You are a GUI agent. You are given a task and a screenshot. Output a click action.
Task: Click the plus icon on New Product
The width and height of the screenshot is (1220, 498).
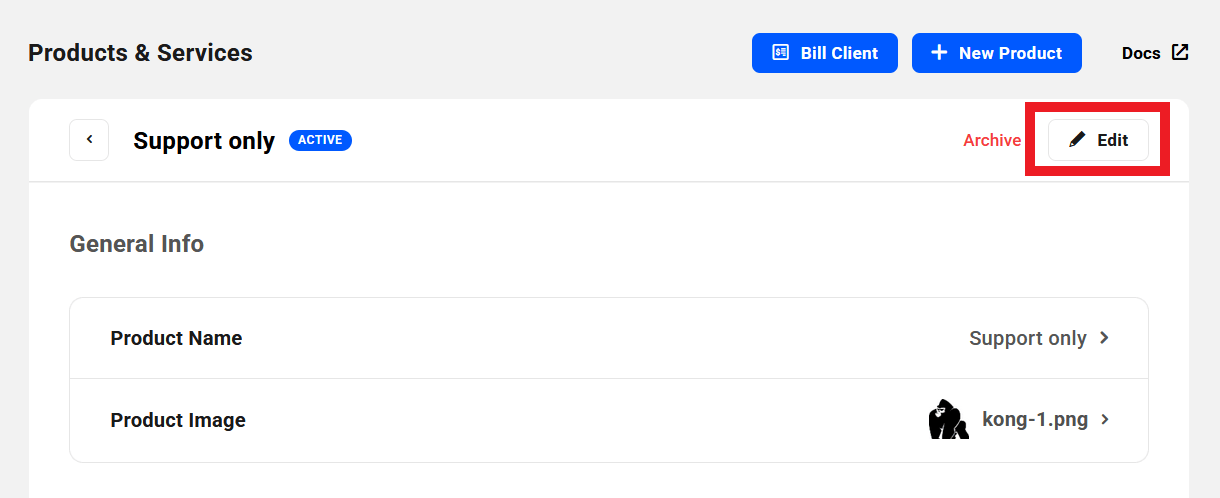pyautogui.click(x=939, y=52)
